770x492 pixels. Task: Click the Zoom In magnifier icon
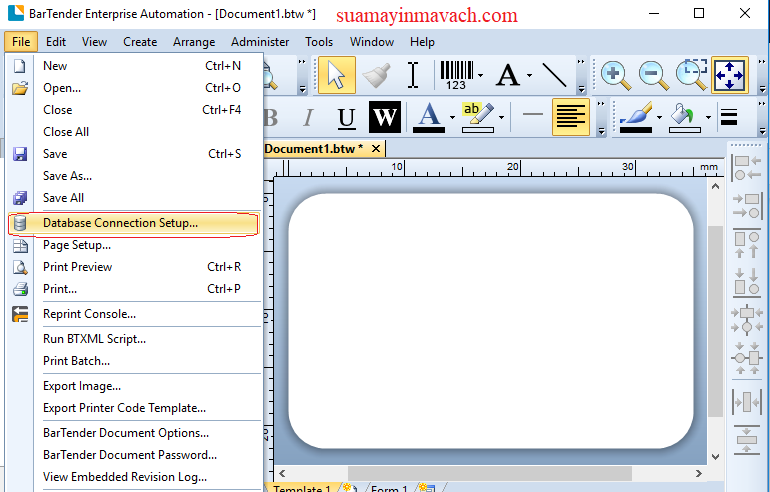[614, 75]
